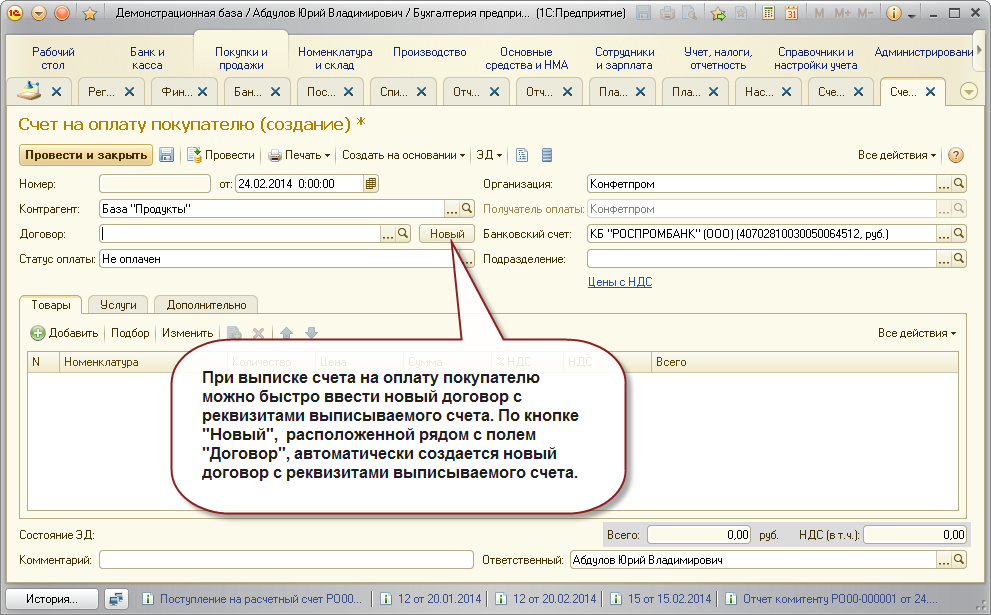The height and width of the screenshot is (615, 991).
Task: Click into the Комментарий input field
Action: pyautogui.click(x=285, y=560)
